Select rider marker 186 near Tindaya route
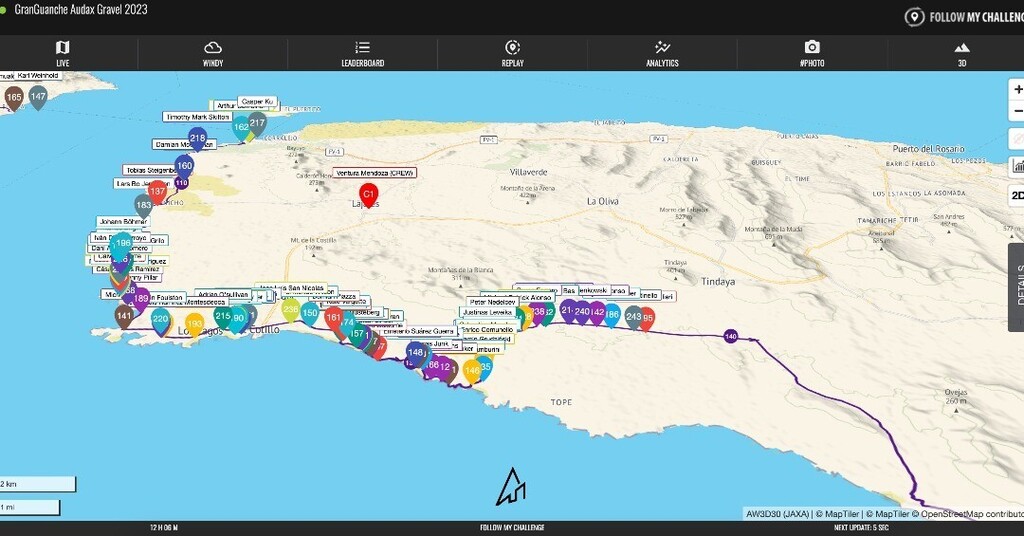Image resolution: width=1024 pixels, height=536 pixels. (x=612, y=315)
